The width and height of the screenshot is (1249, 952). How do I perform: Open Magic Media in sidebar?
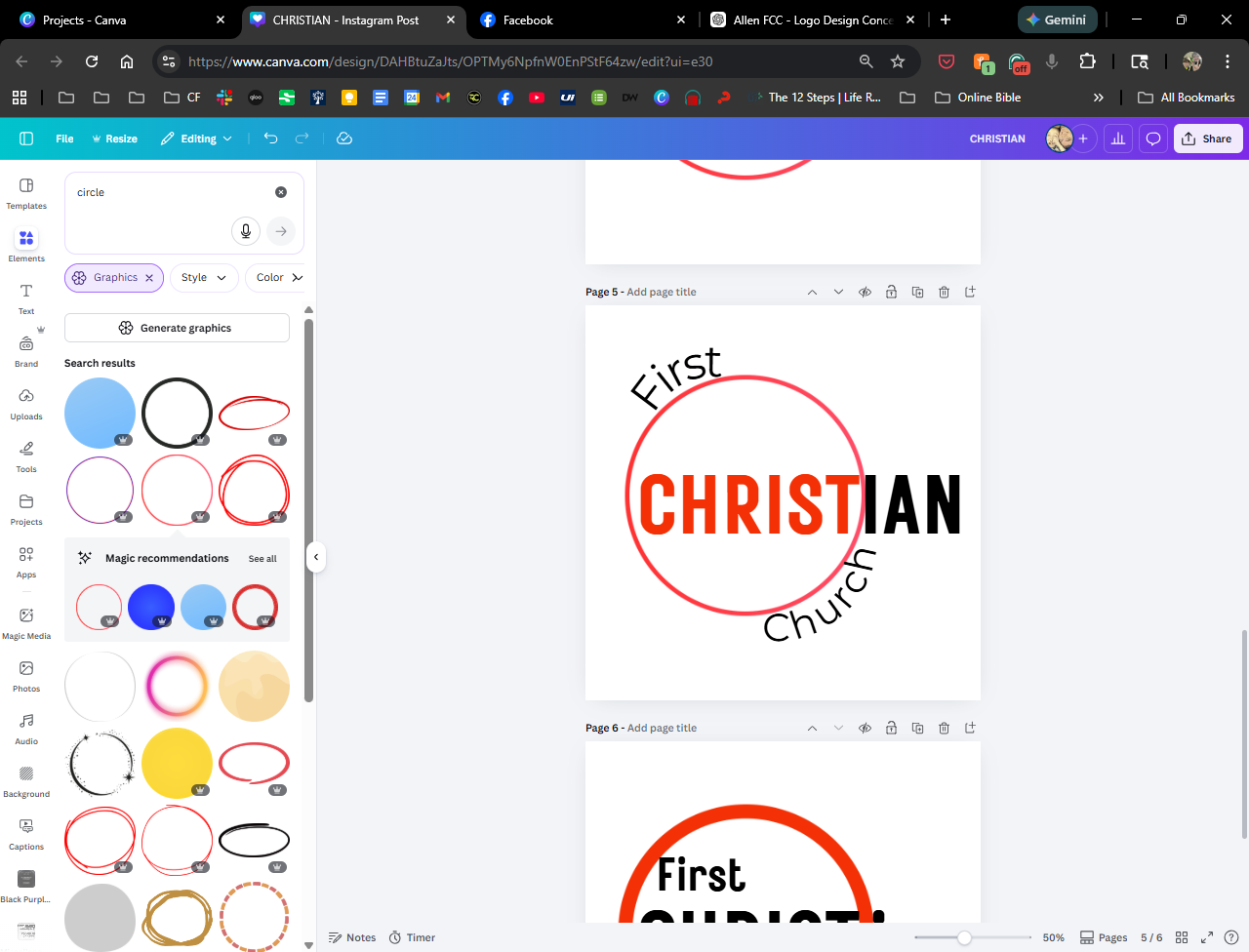tap(26, 623)
